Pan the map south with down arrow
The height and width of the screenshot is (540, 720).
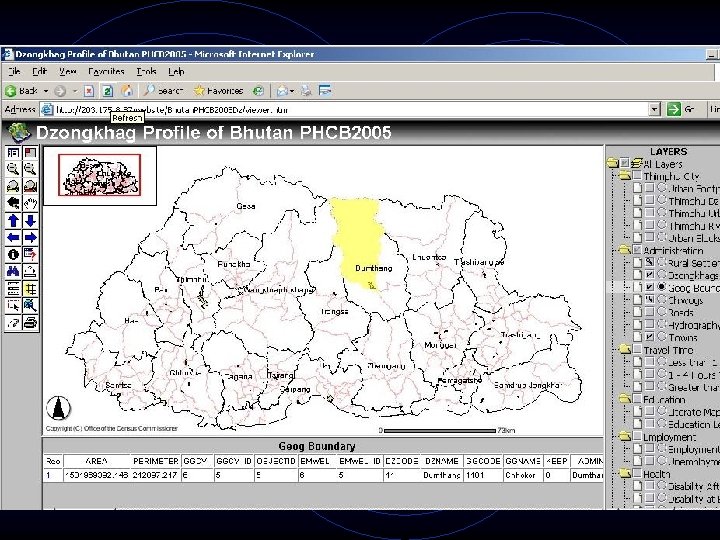tap(30, 221)
